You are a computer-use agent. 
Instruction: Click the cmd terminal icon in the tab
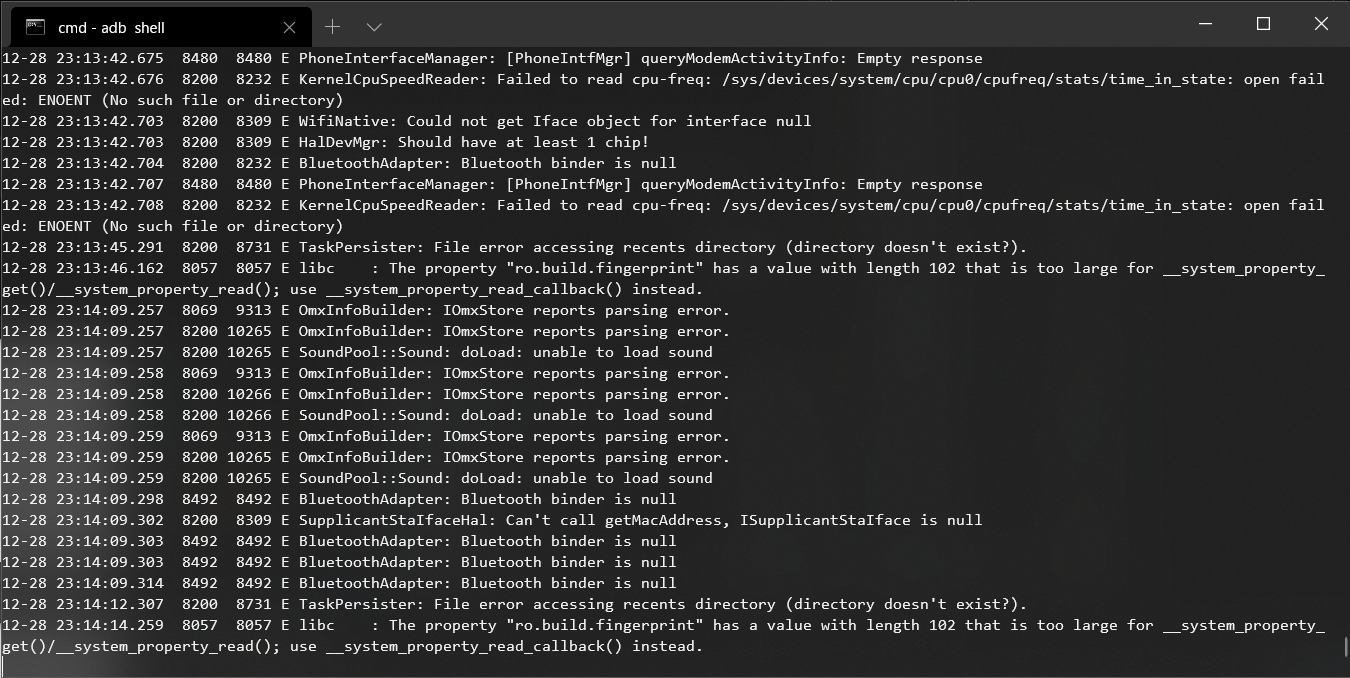(x=34, y=27)
